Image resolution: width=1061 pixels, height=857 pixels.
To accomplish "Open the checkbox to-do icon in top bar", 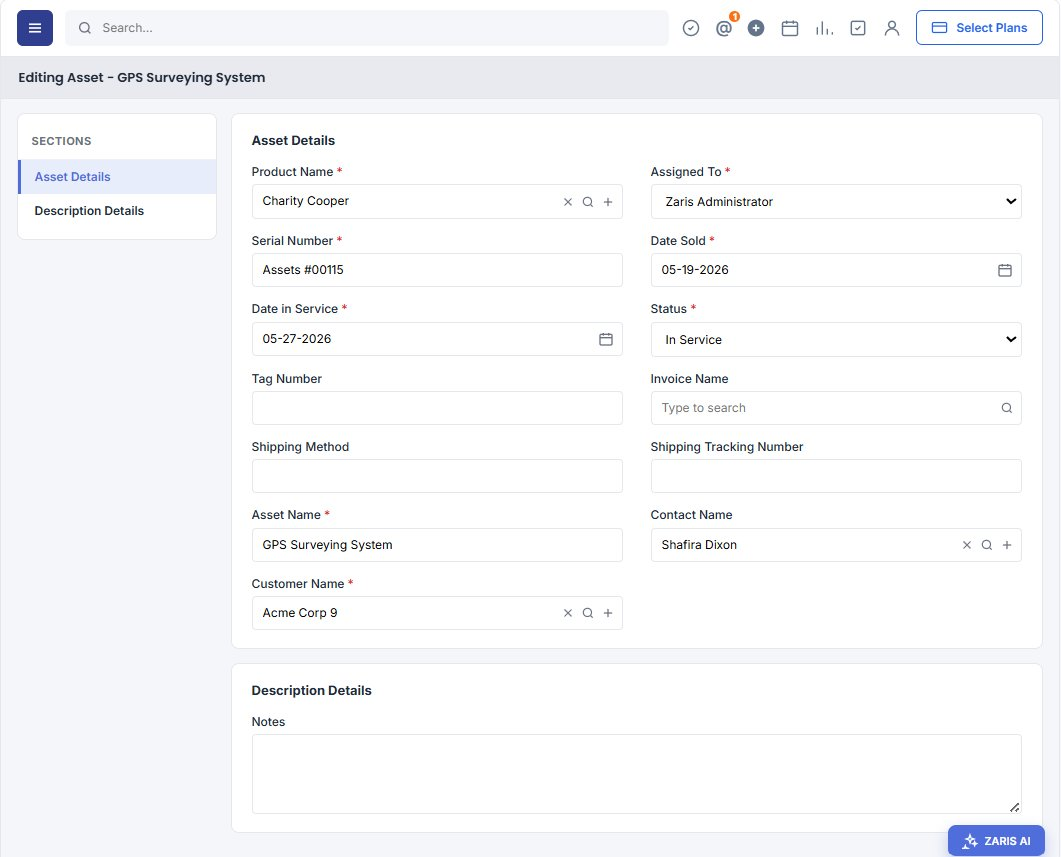I will pos(857,28).
